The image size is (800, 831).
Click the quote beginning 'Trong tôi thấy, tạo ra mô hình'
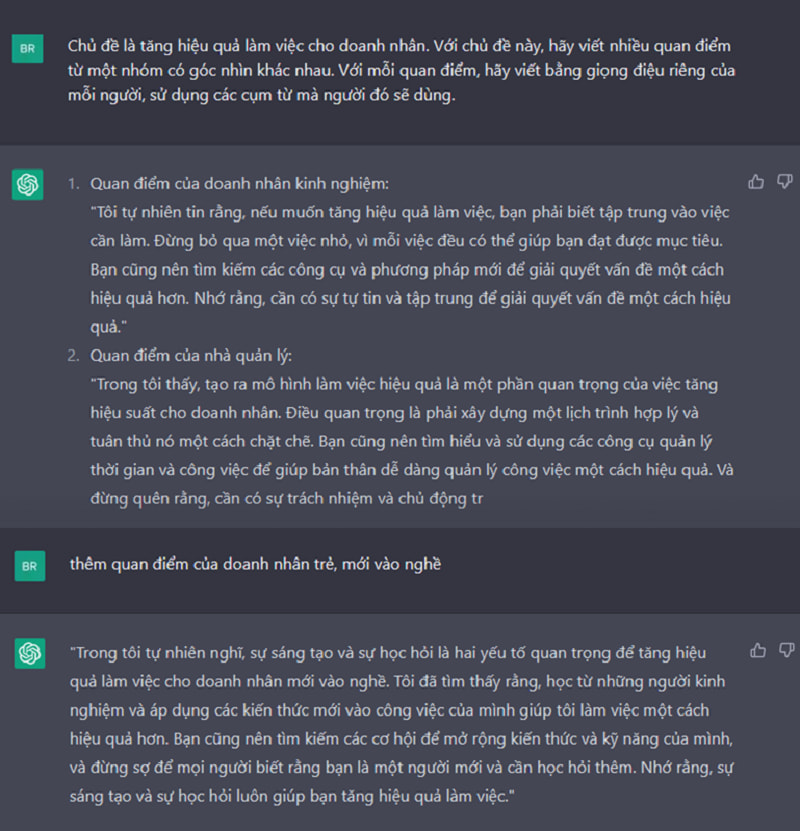(x=412, y=441)
